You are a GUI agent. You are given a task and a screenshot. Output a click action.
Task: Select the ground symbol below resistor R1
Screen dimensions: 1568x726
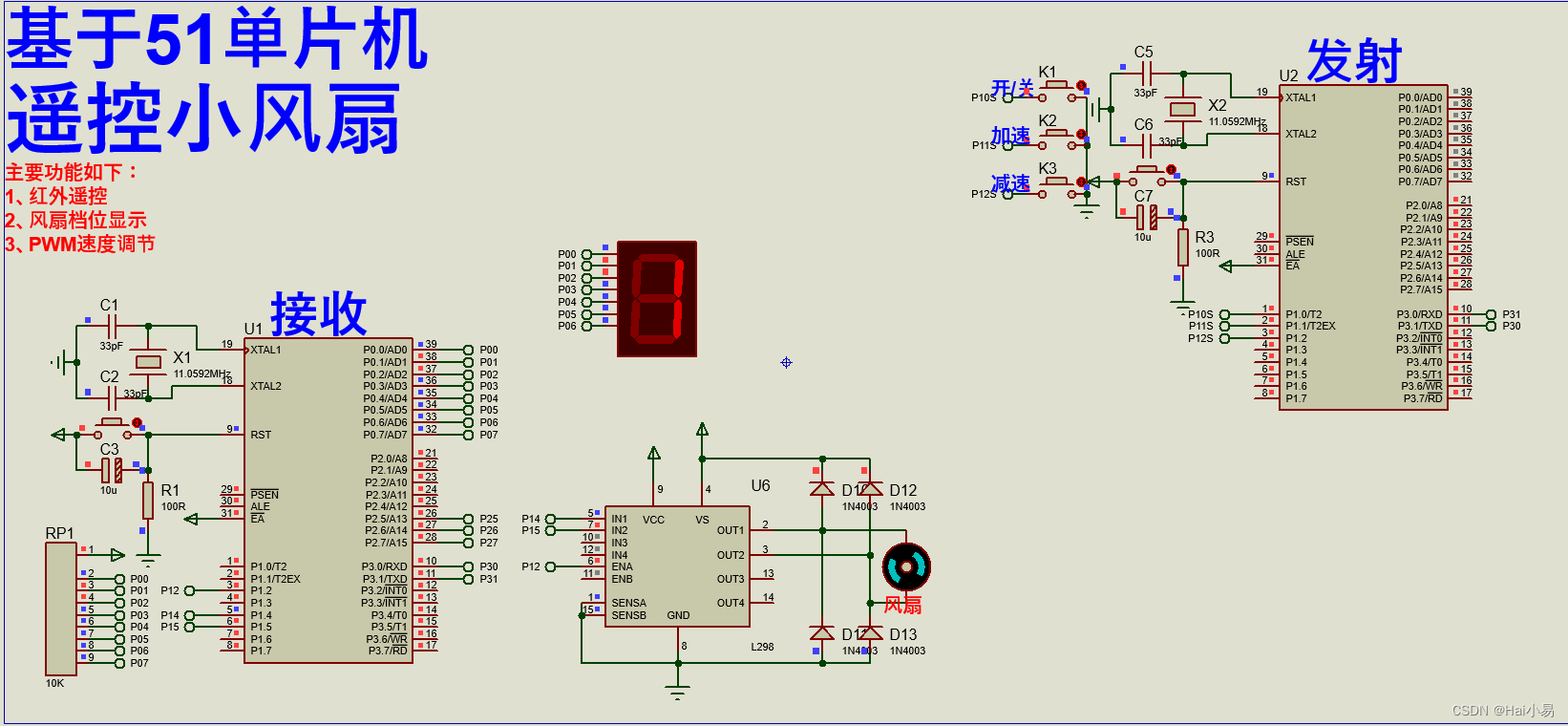(x=148, y=560)
